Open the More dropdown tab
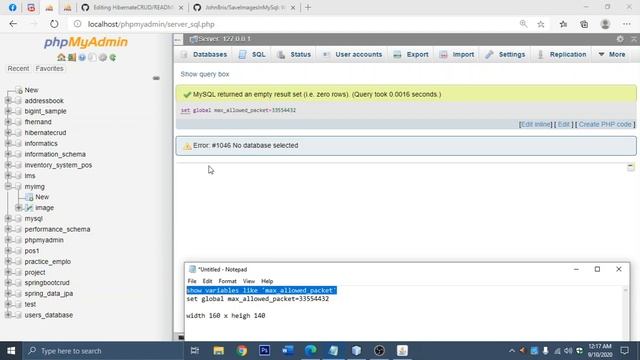The height and width of the screenshot is (360, 640). (612, 54)
